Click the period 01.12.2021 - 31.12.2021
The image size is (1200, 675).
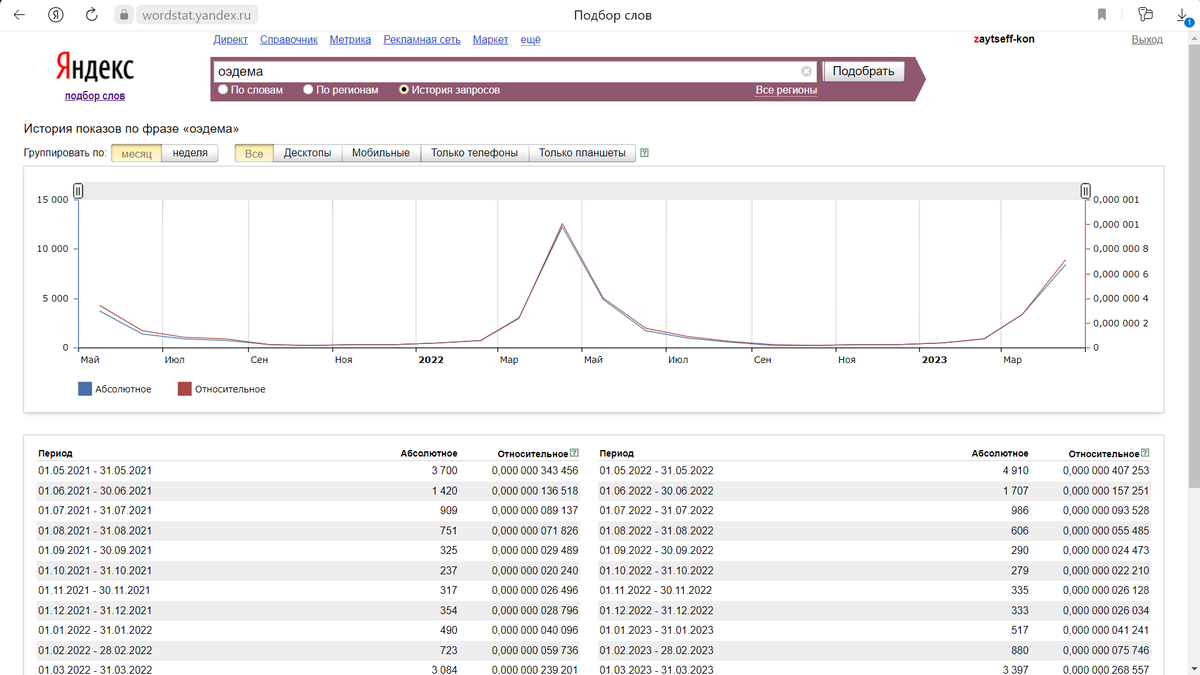95,610
